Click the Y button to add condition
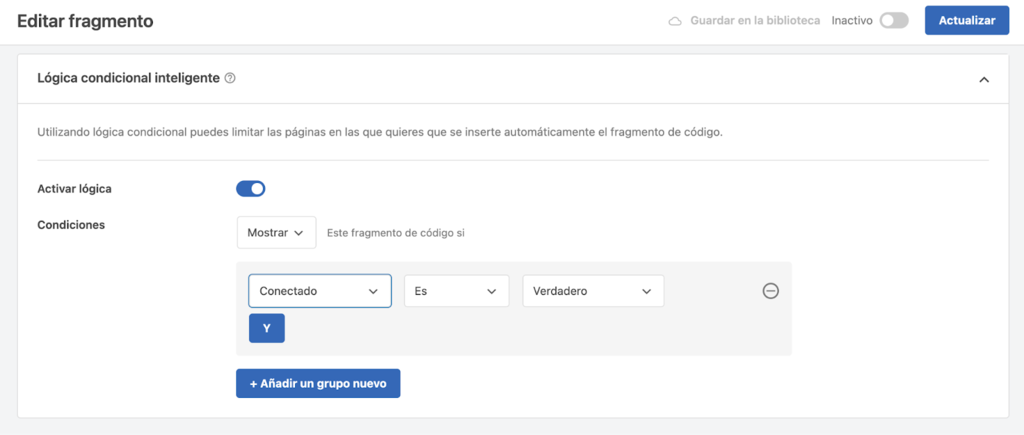This screenshot has width=1024, height=435. tap(266, 328)
